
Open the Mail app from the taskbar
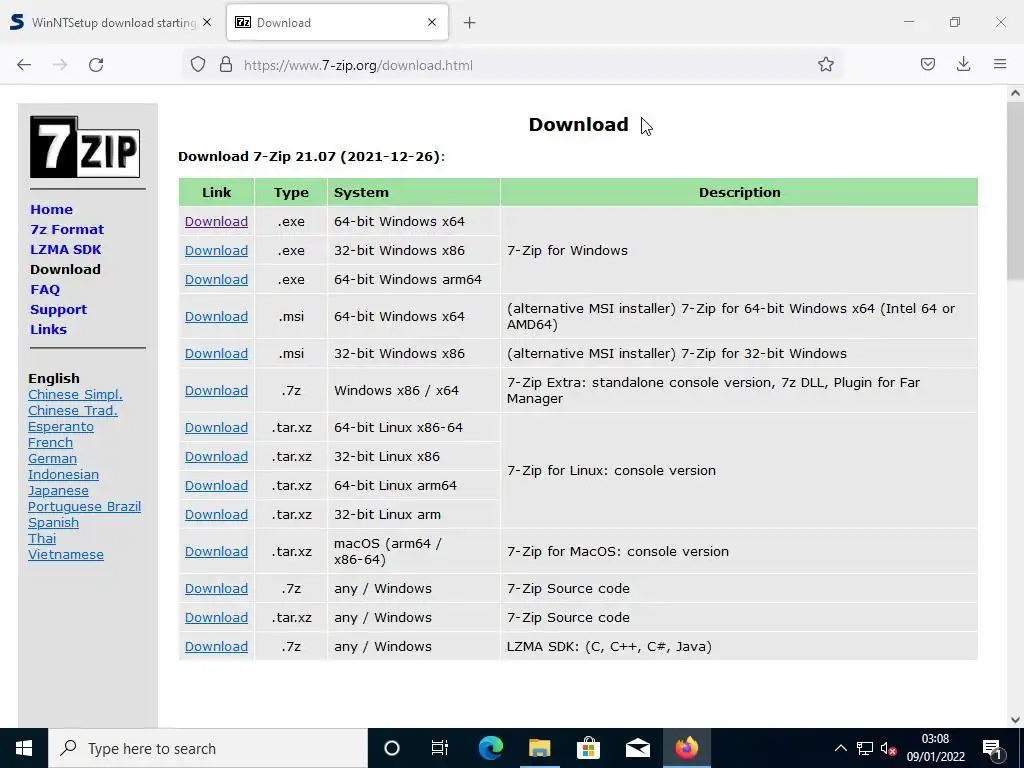pyautogui.click(x=637, y=748)
